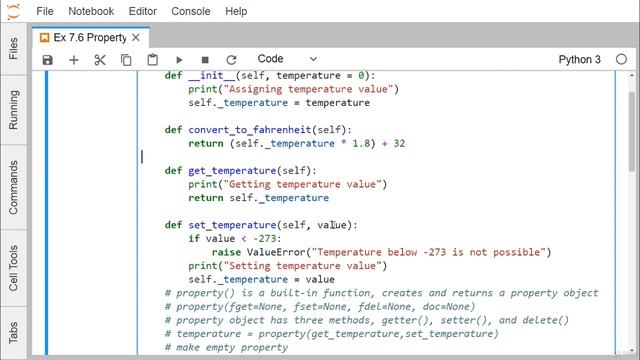The image size is (640, 360).
Task: Click the '1.8' multiplier value
Action: (x=361, y=144)
